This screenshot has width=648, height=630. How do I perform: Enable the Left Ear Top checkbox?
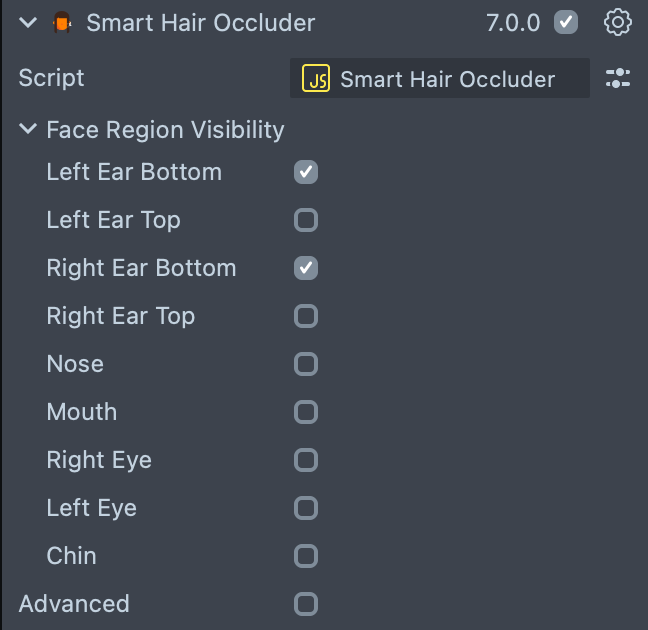tap(306, 220)
